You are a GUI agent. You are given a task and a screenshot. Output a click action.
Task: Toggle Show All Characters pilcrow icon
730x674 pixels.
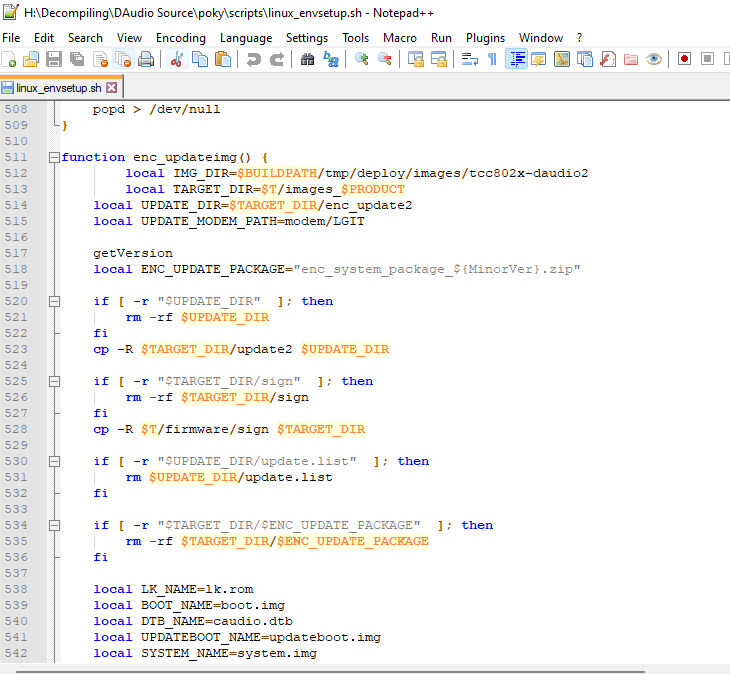click(492, 60)
